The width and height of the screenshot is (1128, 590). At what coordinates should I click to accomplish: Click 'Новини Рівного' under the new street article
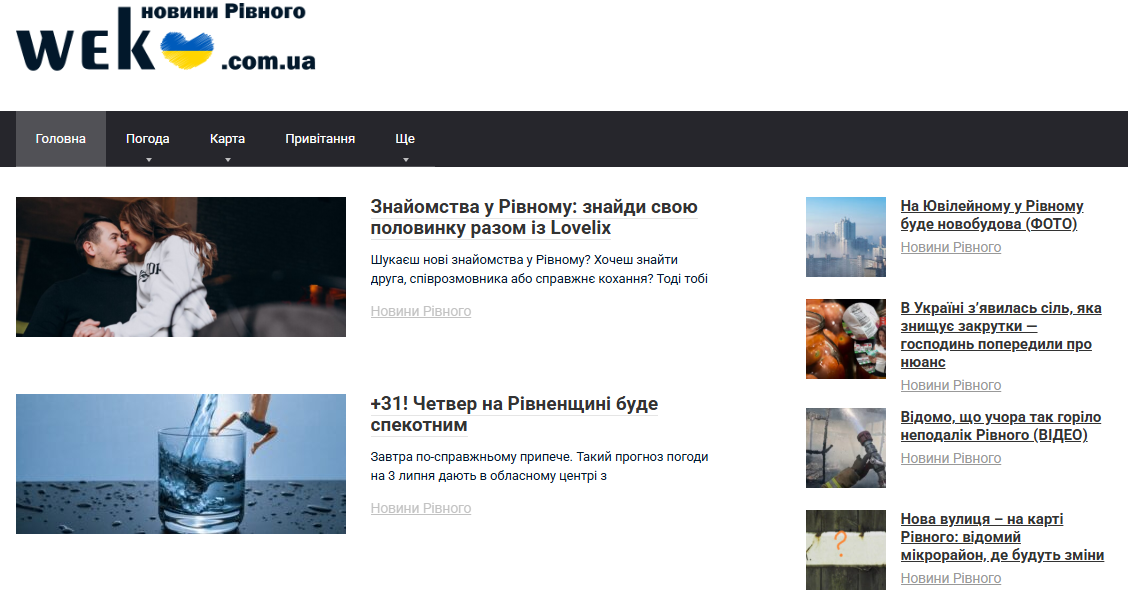point(951,578)
